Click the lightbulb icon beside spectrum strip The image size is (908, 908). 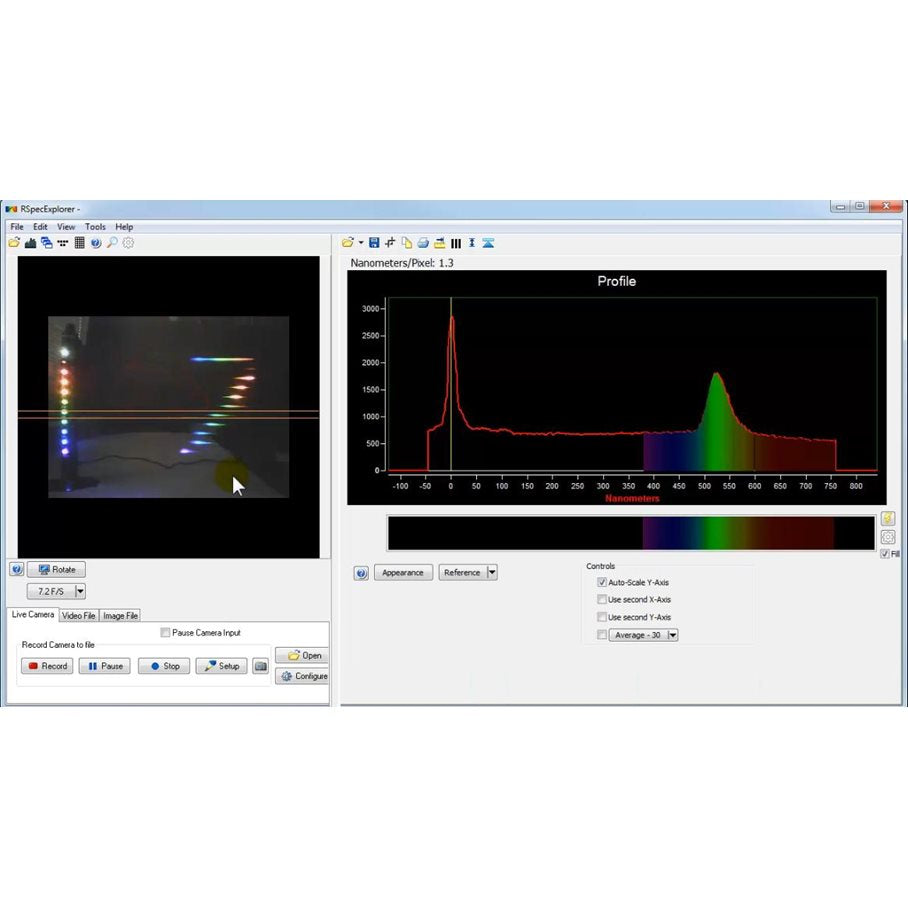pos(888,519)
